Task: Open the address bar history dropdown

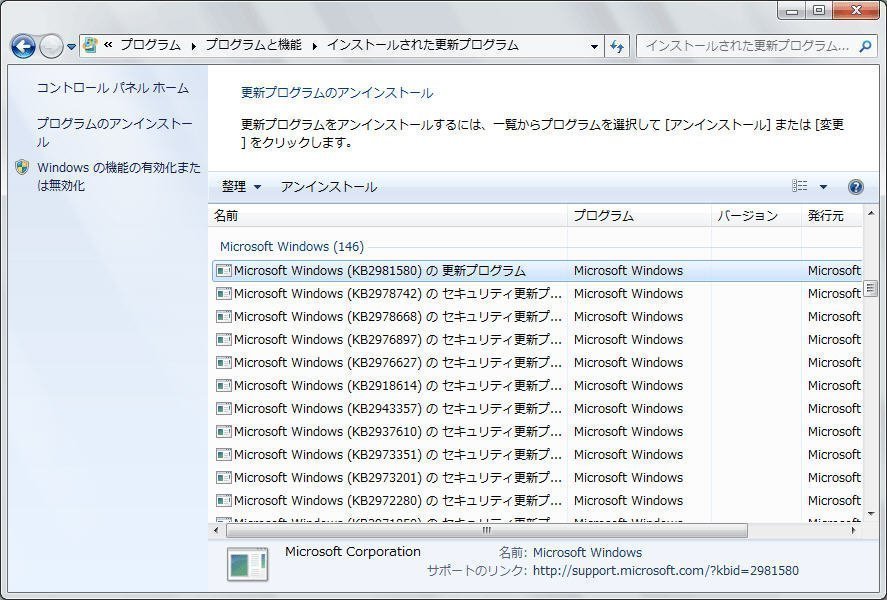Action: pos(594,46)
